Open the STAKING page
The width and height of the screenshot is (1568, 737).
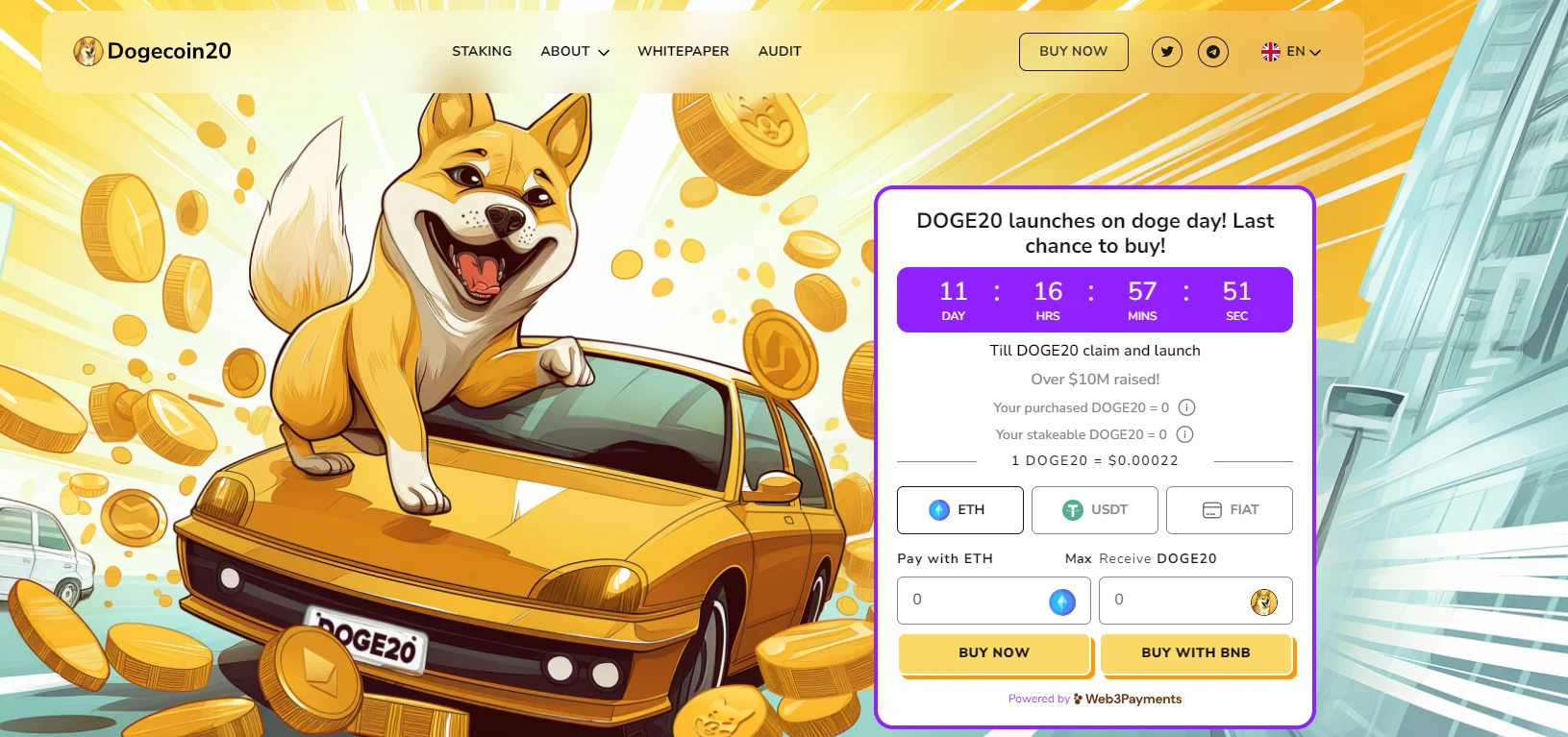click(483, 51)
